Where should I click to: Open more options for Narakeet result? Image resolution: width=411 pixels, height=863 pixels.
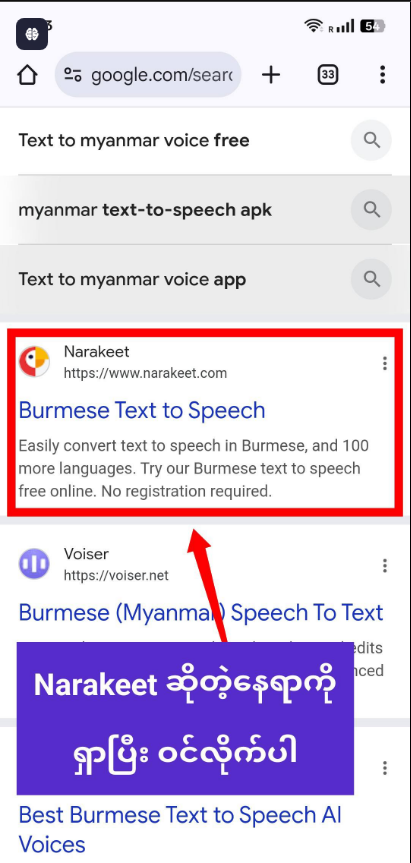[x=385, y=363]
